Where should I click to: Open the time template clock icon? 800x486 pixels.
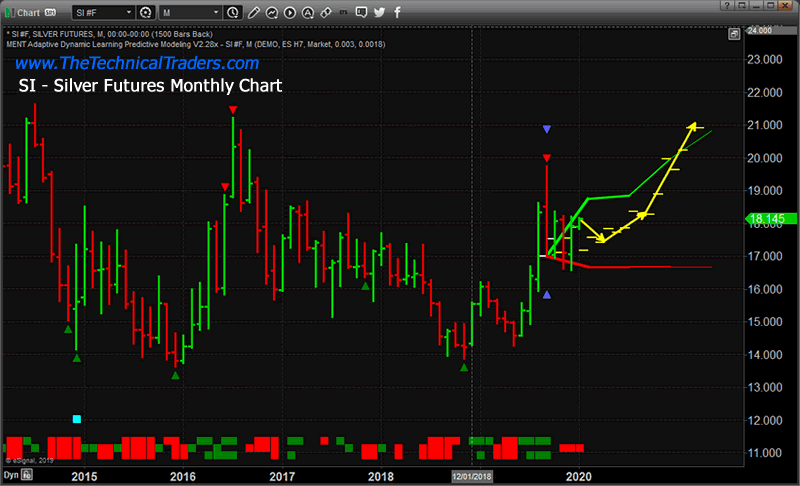(x=233, y=13)
